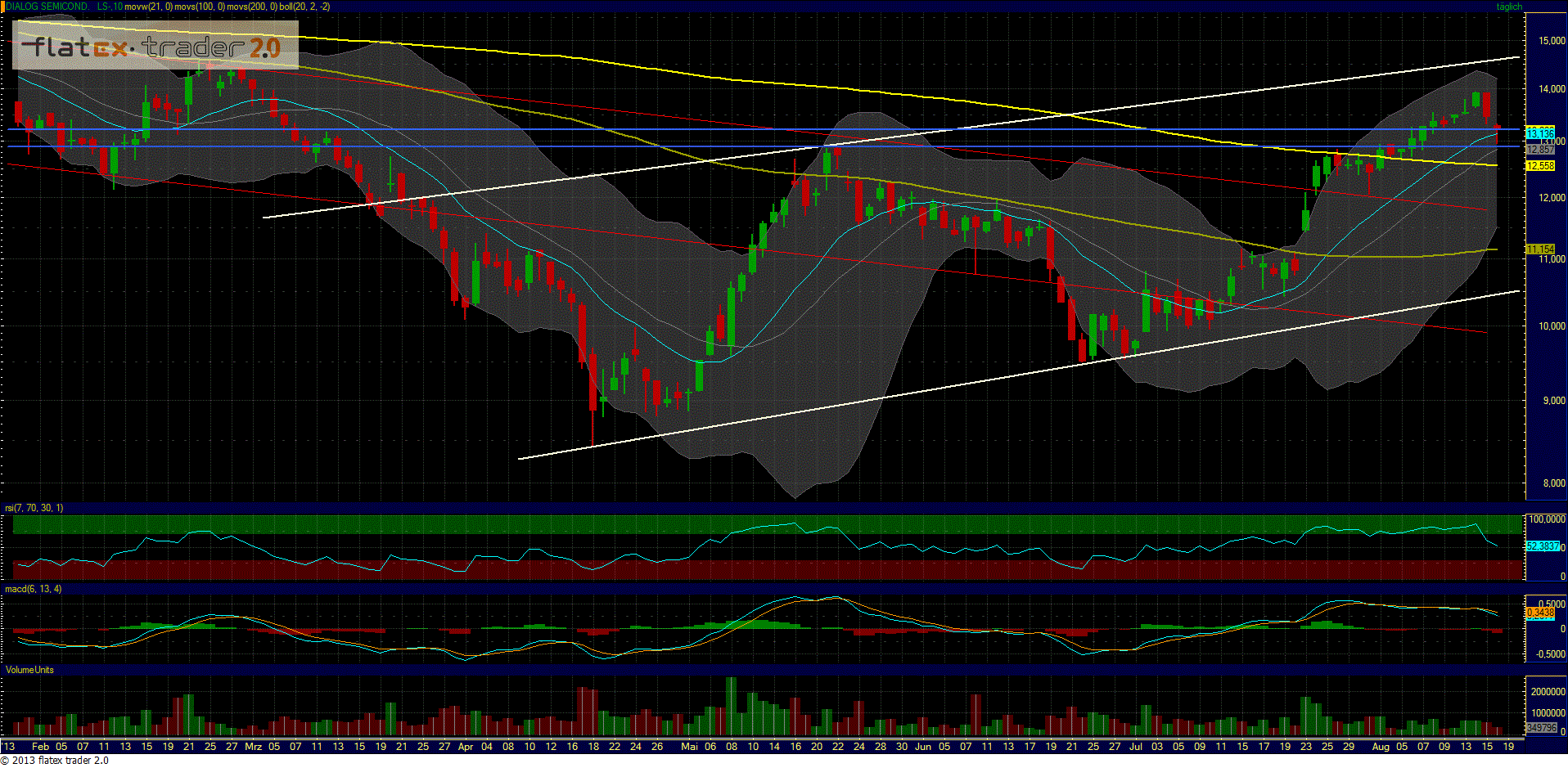
Task: Click the Mrz month label on date axis
Action: [254, 747]
